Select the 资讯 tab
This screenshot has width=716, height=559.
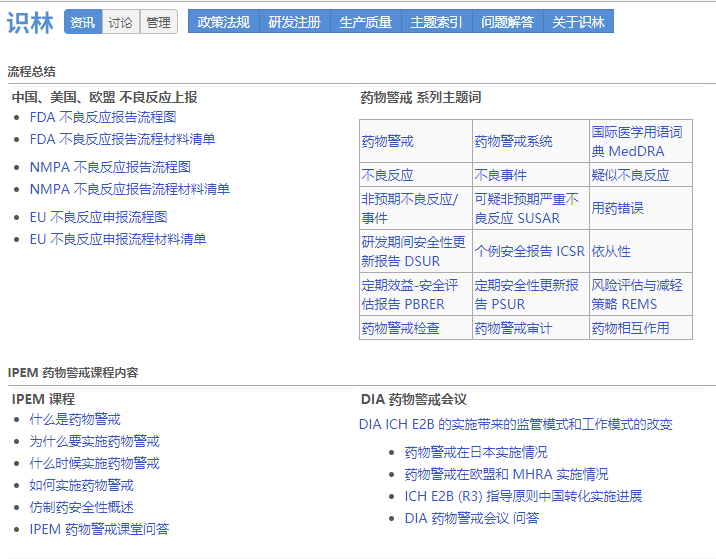pyautogui.click(x=83, y=22)
